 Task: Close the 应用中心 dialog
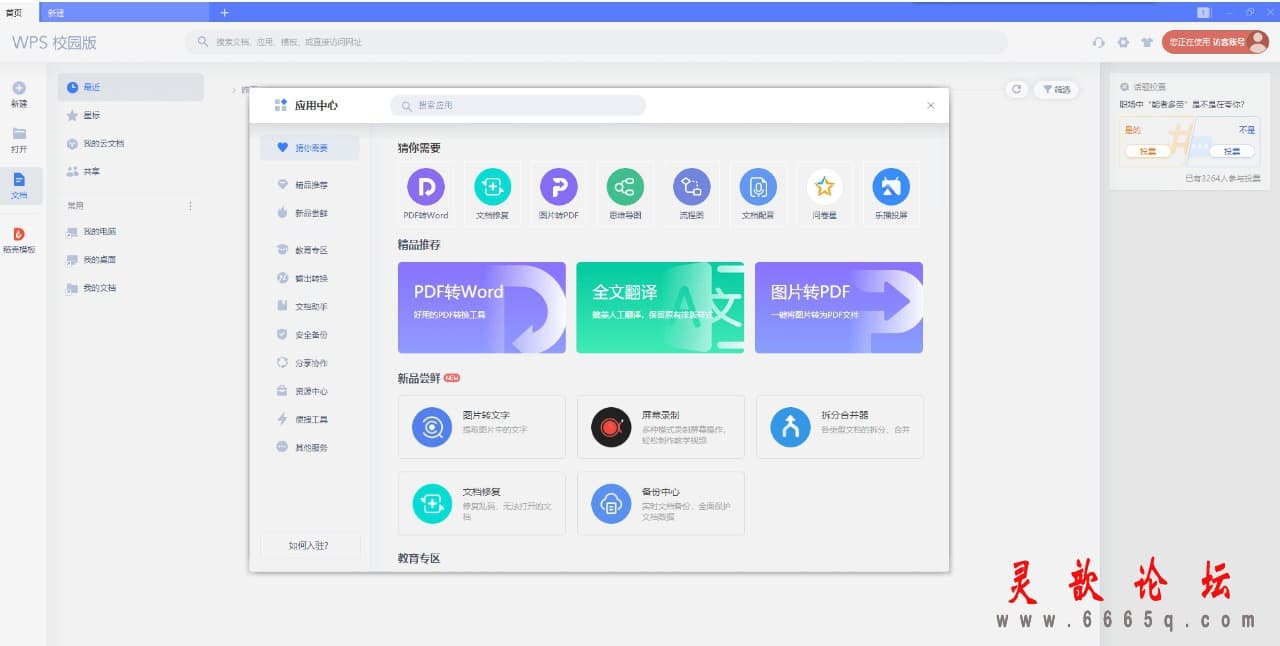coord(931,105)
